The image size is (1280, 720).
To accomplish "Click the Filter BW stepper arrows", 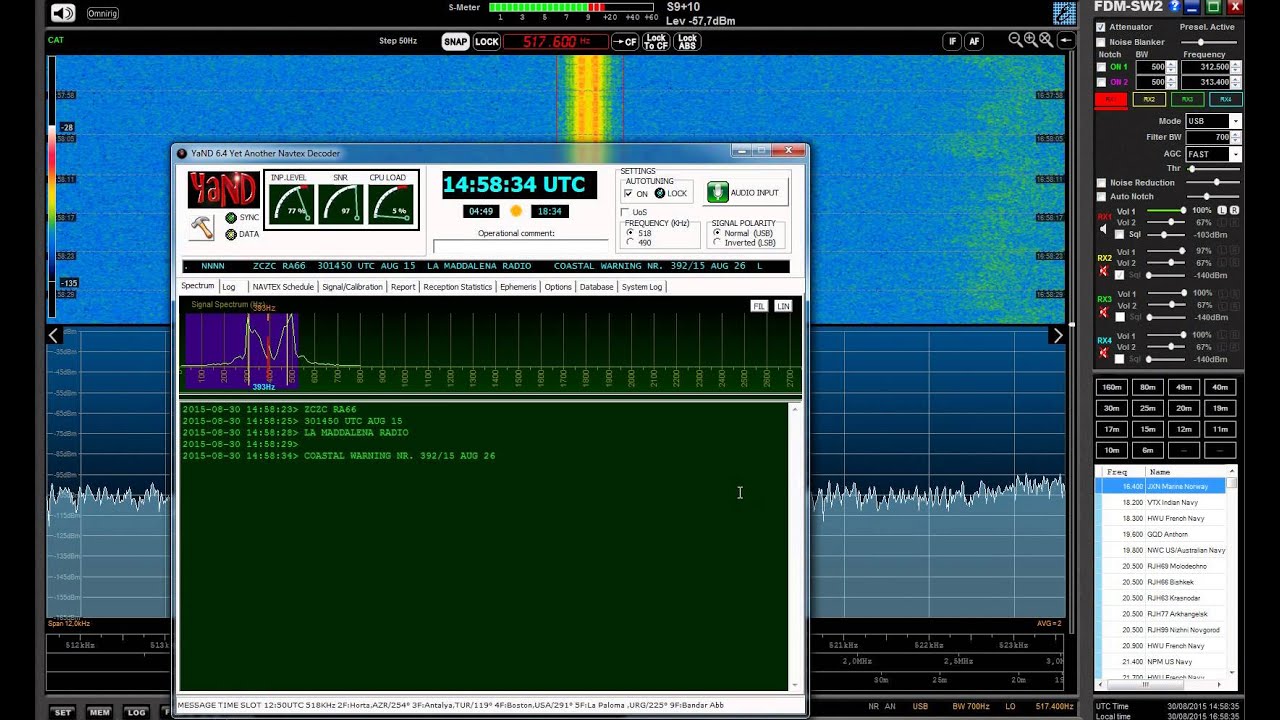I will coord(1236,137).
